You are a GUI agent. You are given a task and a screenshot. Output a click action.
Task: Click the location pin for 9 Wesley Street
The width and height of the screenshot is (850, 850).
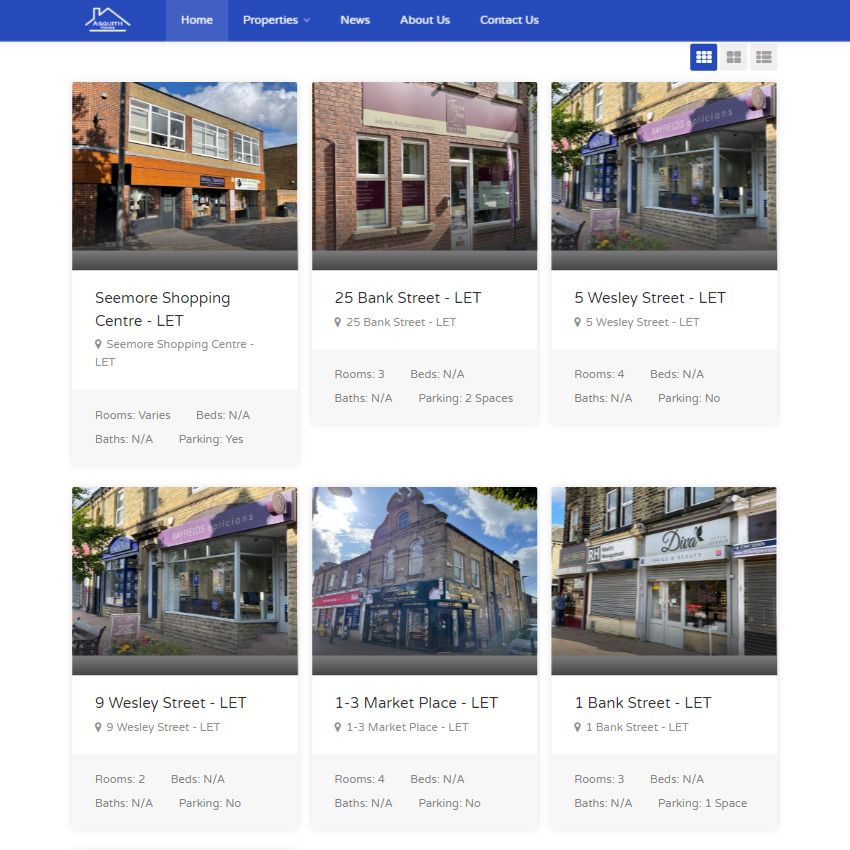coord(98,727)
